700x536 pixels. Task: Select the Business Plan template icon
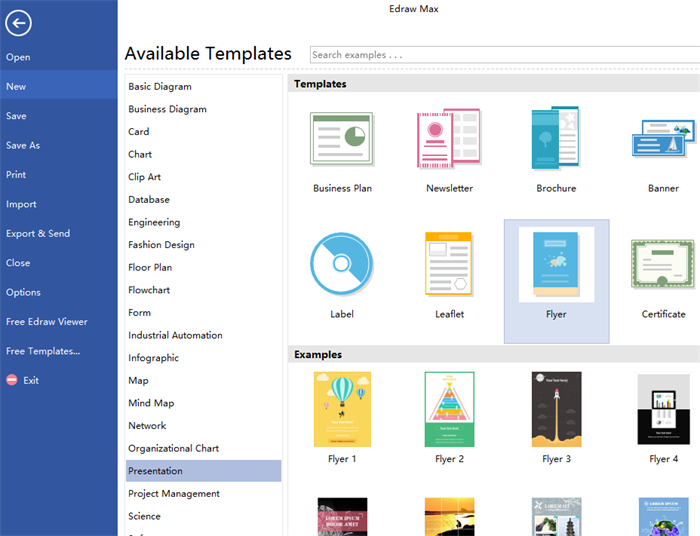[x=342, y=139]
